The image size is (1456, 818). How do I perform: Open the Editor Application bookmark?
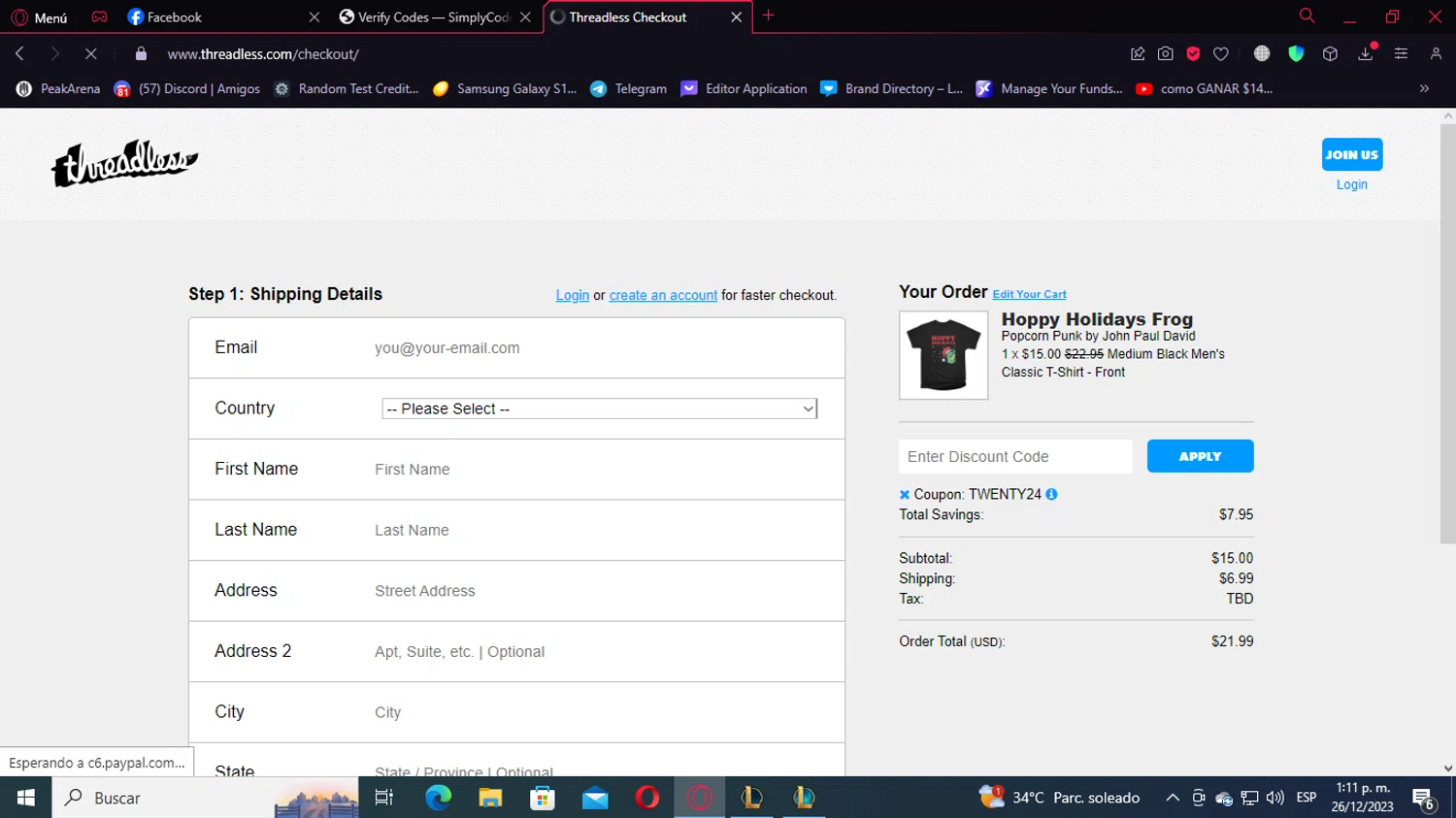click(745, 88)
